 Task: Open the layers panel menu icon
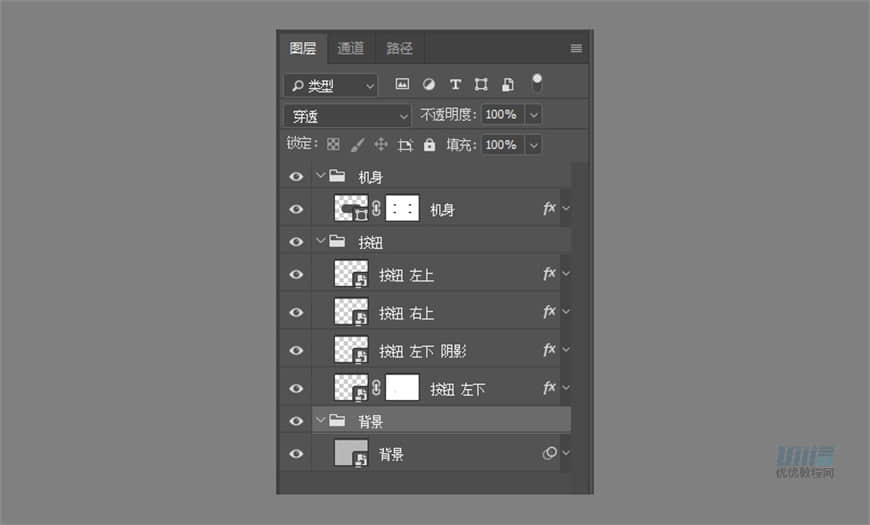[576, 48]
